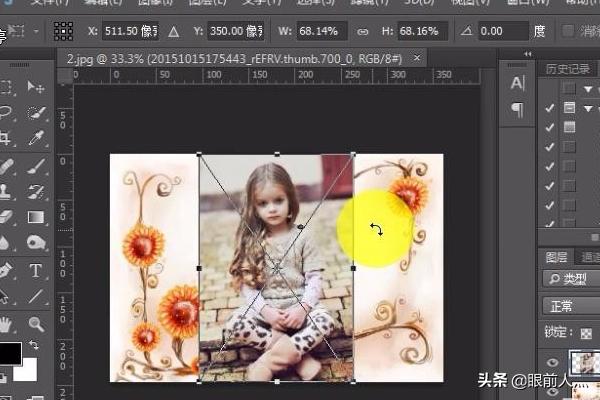Select the Hand tool
The image size is (600, 400).
[x=5, y=325]
